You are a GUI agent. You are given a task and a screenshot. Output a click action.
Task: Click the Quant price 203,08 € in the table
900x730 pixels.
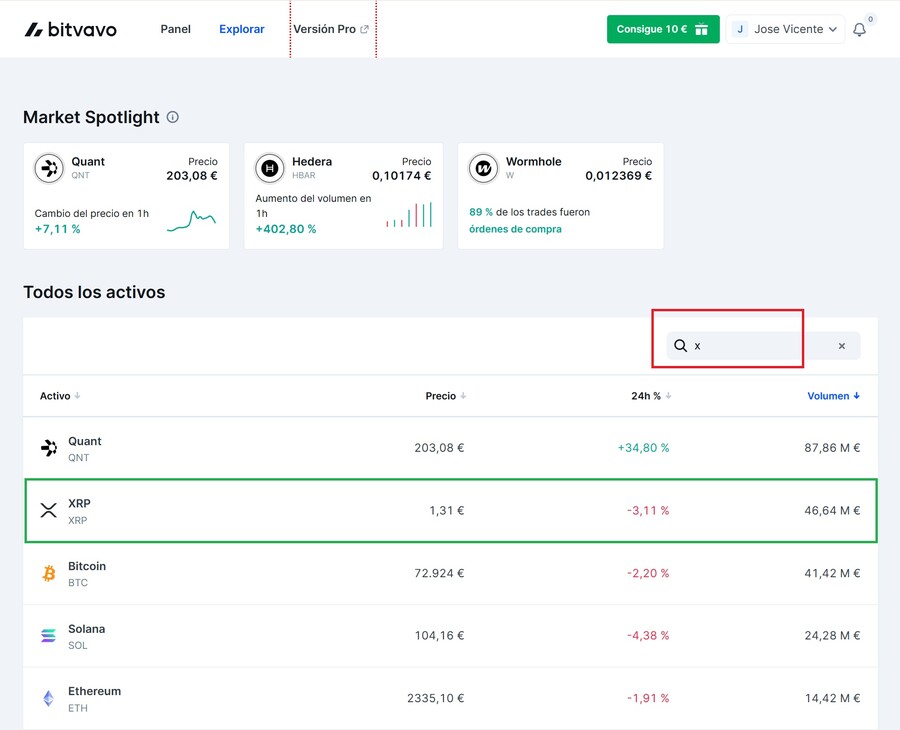pyautogui.click(x=439, y=448)
